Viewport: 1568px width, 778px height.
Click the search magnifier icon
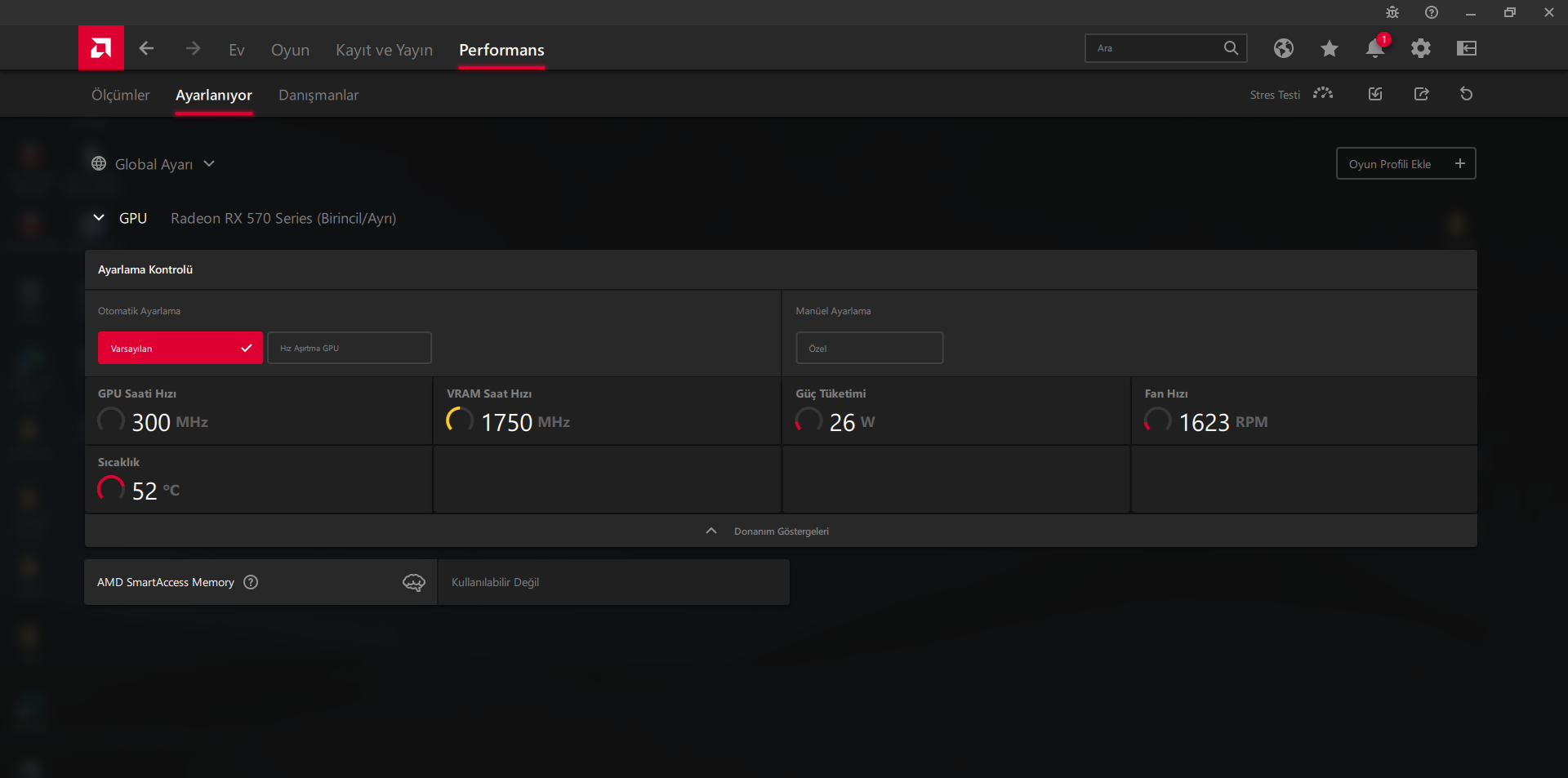[x=1231, y=48]
